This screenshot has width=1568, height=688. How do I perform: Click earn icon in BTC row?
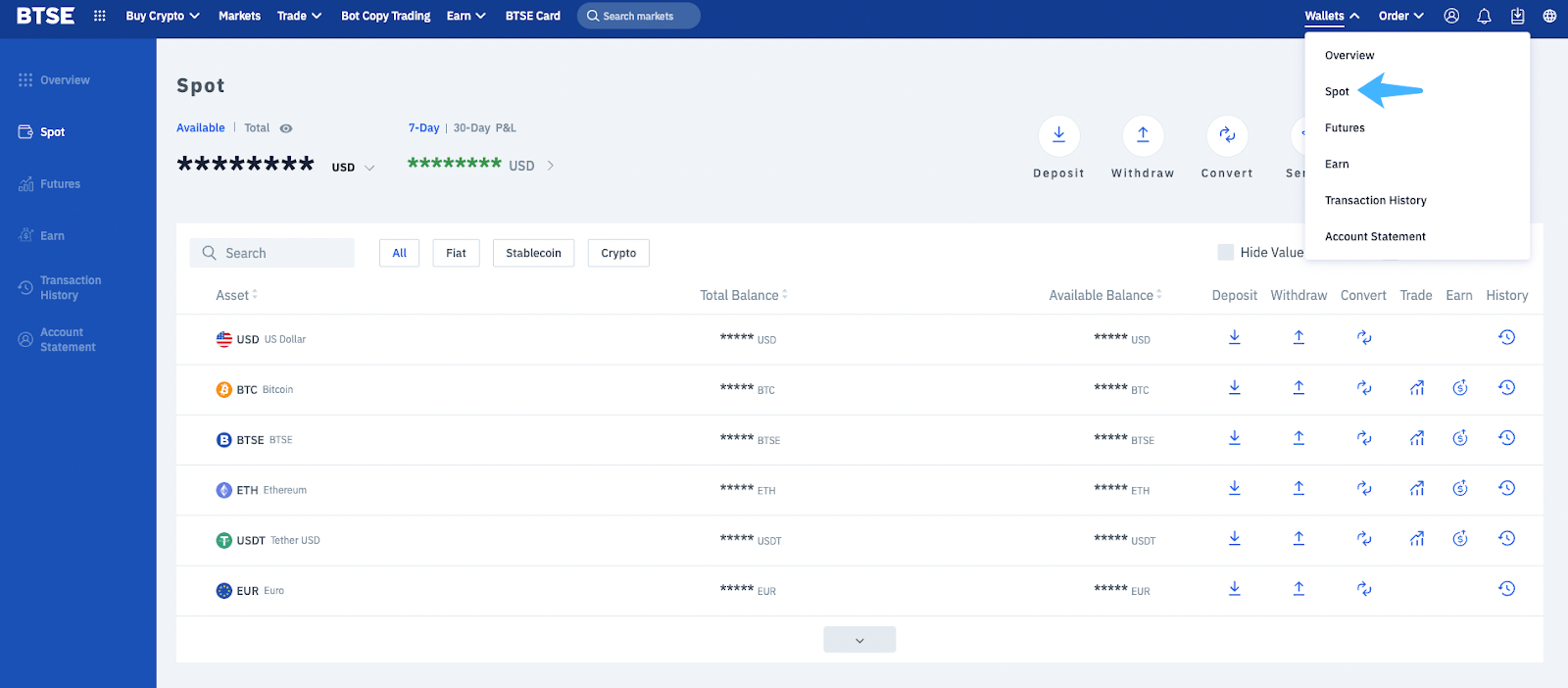click(1459, 387)
